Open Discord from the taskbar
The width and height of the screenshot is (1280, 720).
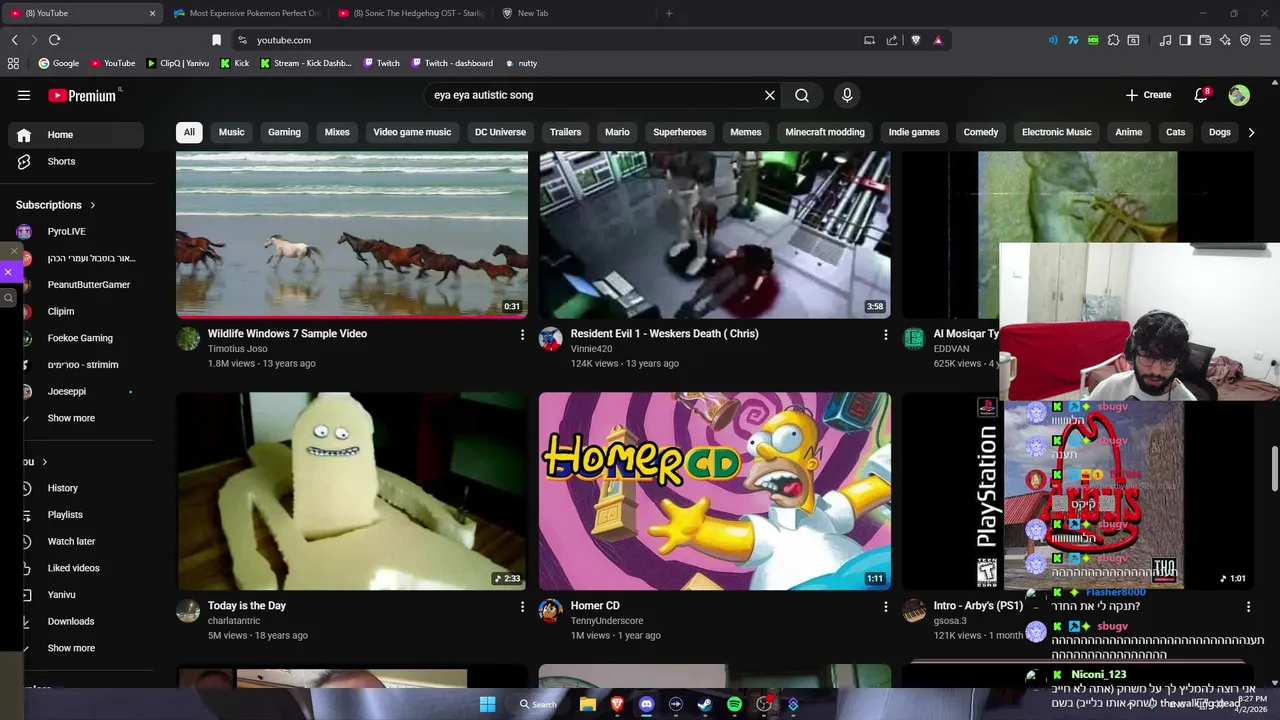point(646,705)
